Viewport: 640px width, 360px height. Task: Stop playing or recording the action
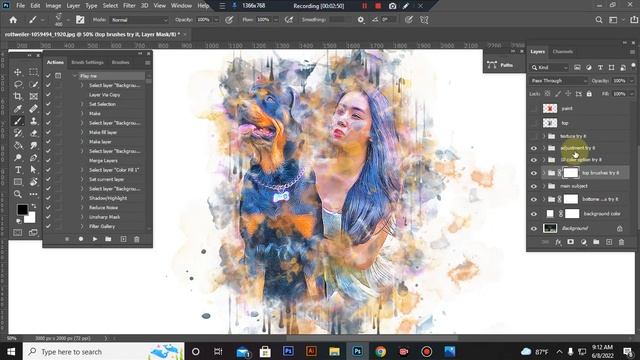click(x=67, y=239)
